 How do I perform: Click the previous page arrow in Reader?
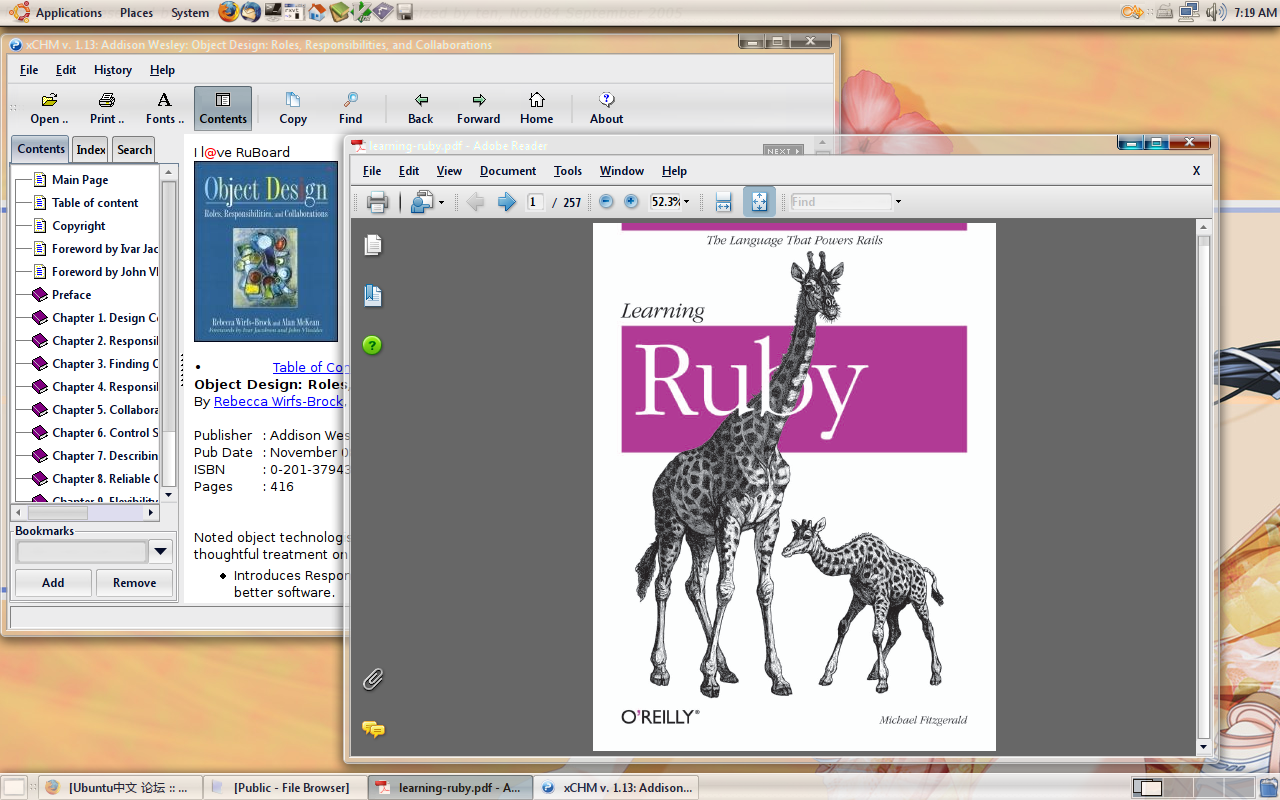[x=475, y=202]
